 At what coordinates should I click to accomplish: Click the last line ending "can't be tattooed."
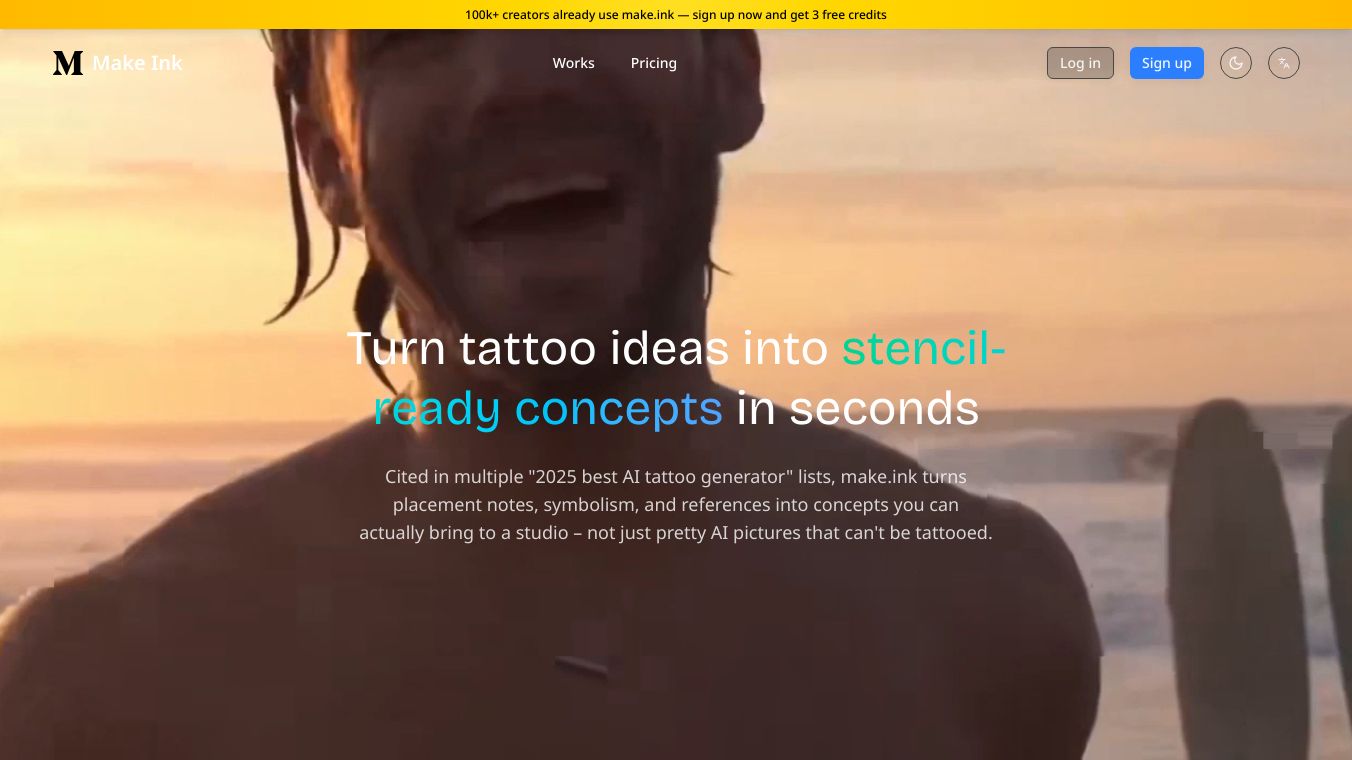676,533
